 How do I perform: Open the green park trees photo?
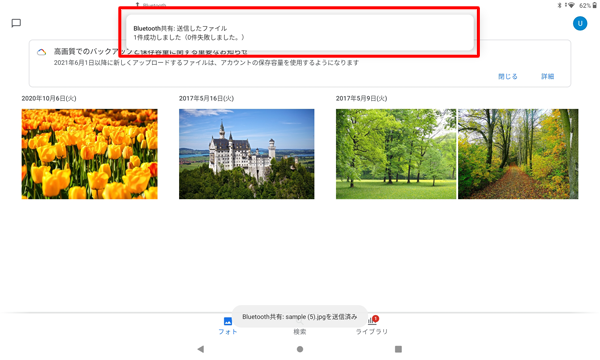coord(396,154)
